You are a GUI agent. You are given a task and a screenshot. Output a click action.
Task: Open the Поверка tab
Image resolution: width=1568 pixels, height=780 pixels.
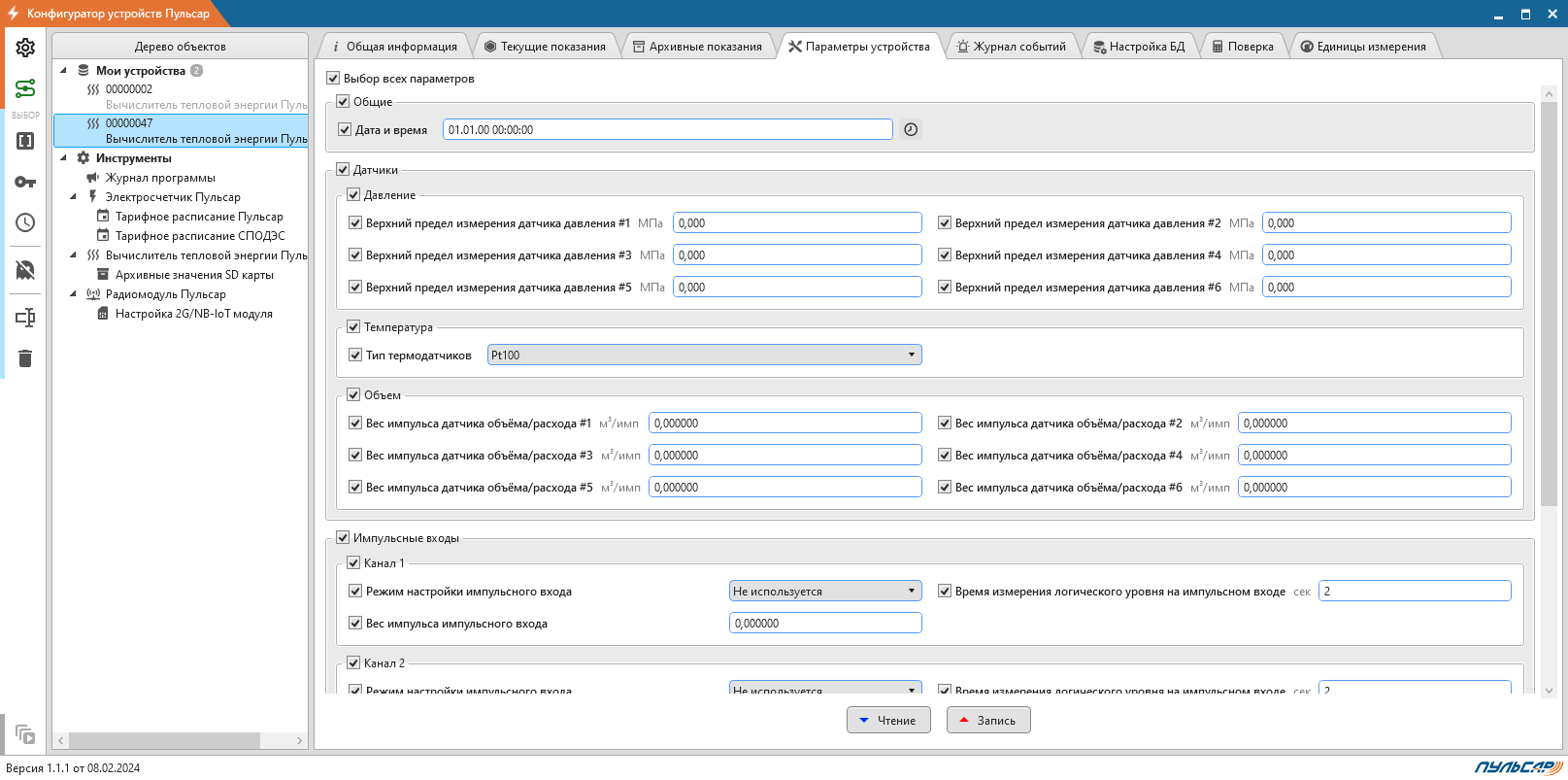point(1243,47)
